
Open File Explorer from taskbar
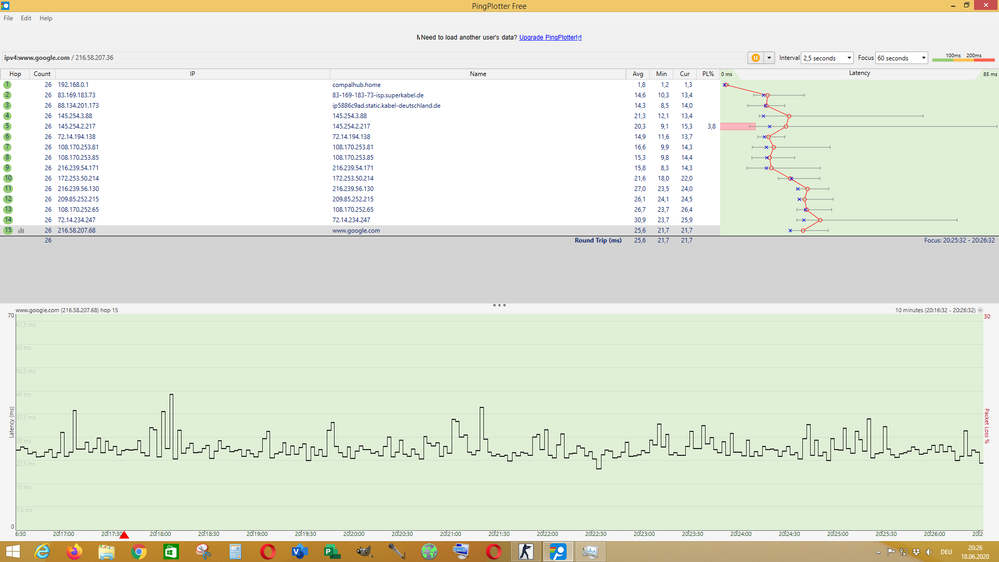tap(106, 552)
